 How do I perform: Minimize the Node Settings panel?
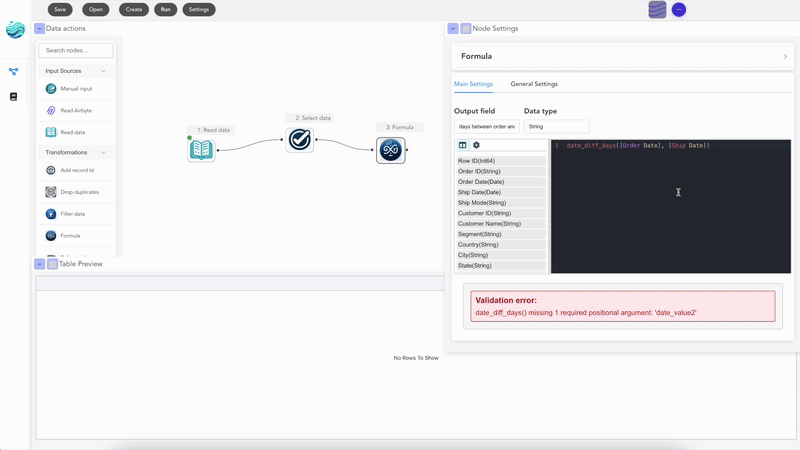(x=453, y=29)
